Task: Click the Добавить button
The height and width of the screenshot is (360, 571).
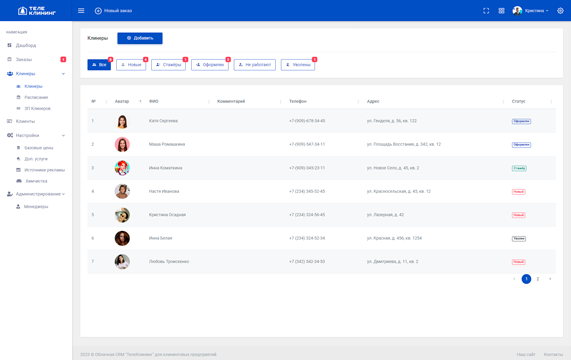Action: coord(140,38)
